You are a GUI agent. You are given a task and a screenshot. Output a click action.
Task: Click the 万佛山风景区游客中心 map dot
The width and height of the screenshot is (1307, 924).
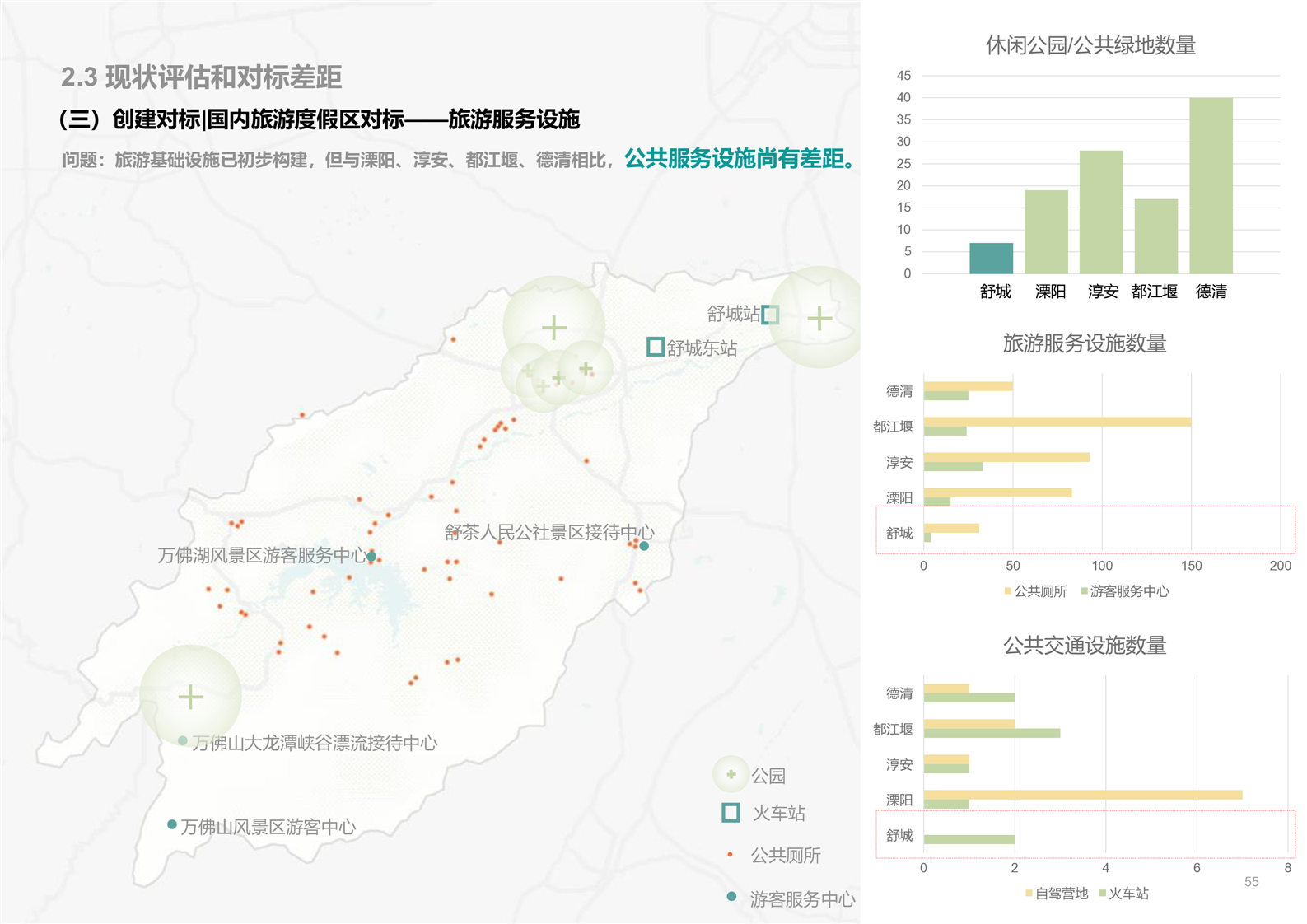point(171,824)
